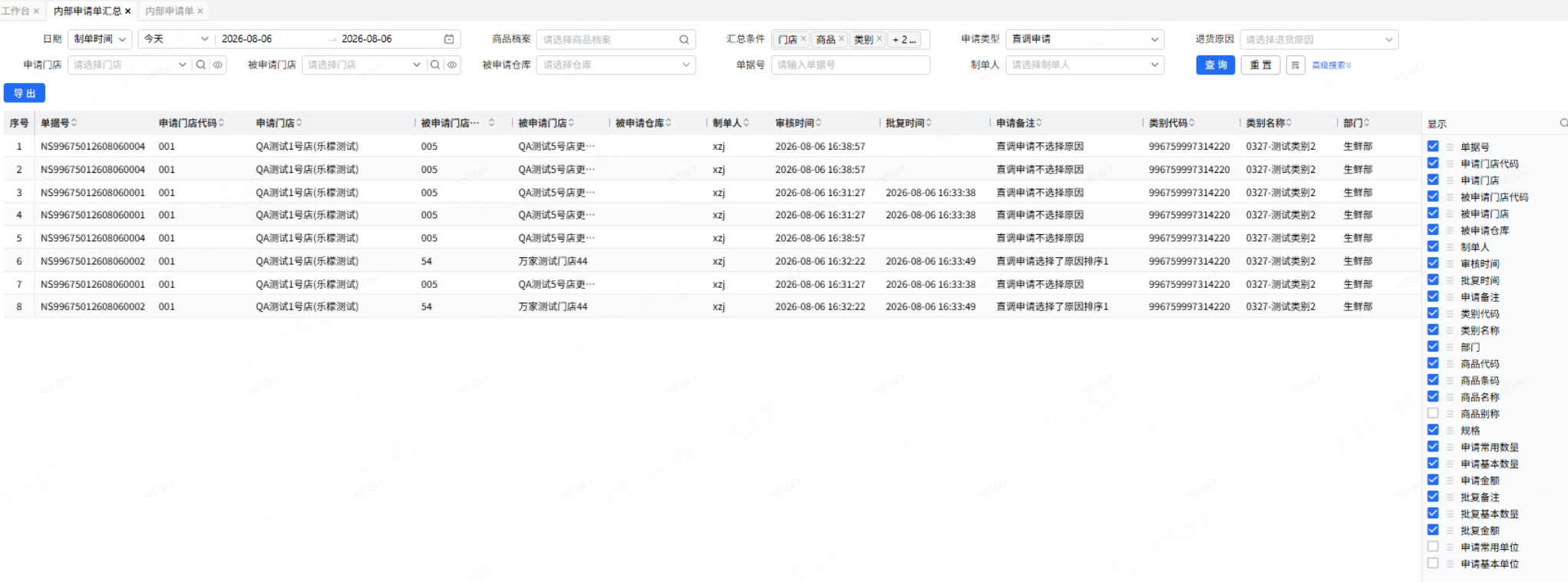Image resolution: width=1568 pixels, height=582 pixels.
Task: Close the 内部申请单 tab
Action: coord(200,11)
